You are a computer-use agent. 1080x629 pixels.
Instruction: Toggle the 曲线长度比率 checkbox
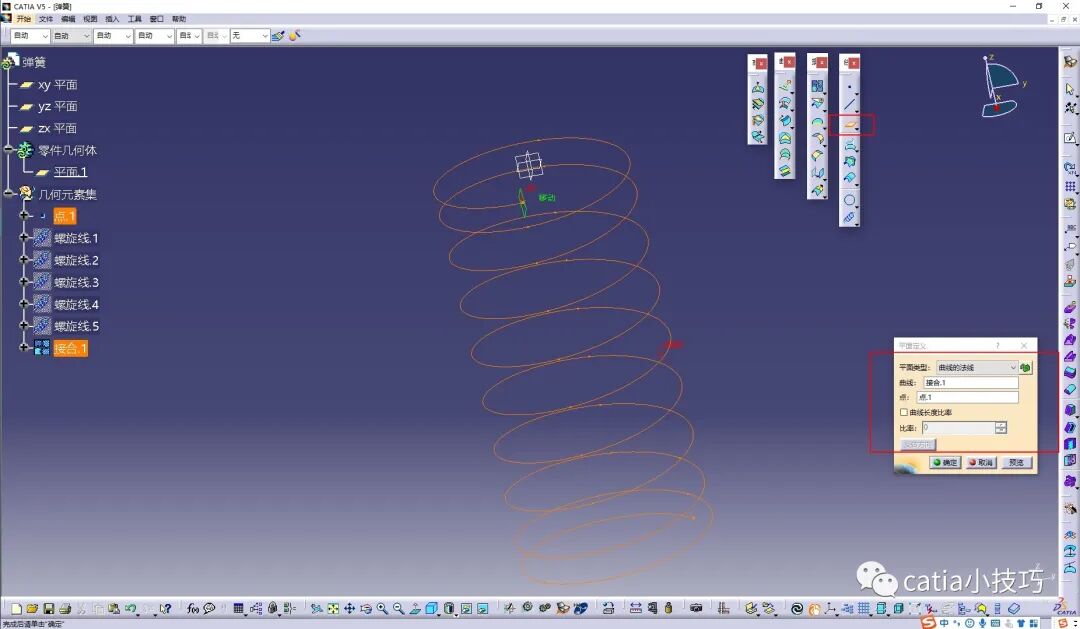click(x=904, y=412)
